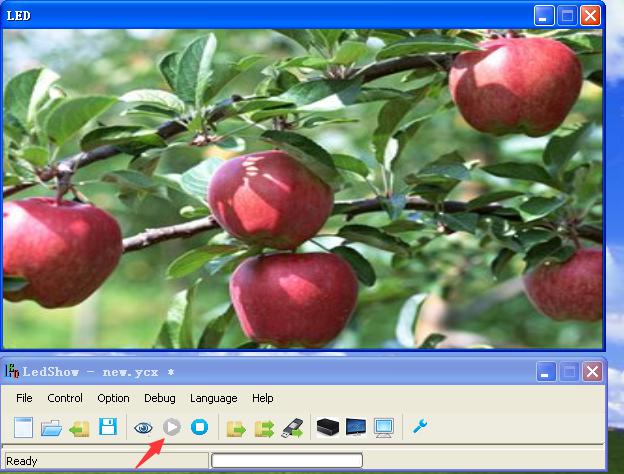Screen dimensions: 624x474
Task: Open settings with the blue wrench icon
Action: 420,426
